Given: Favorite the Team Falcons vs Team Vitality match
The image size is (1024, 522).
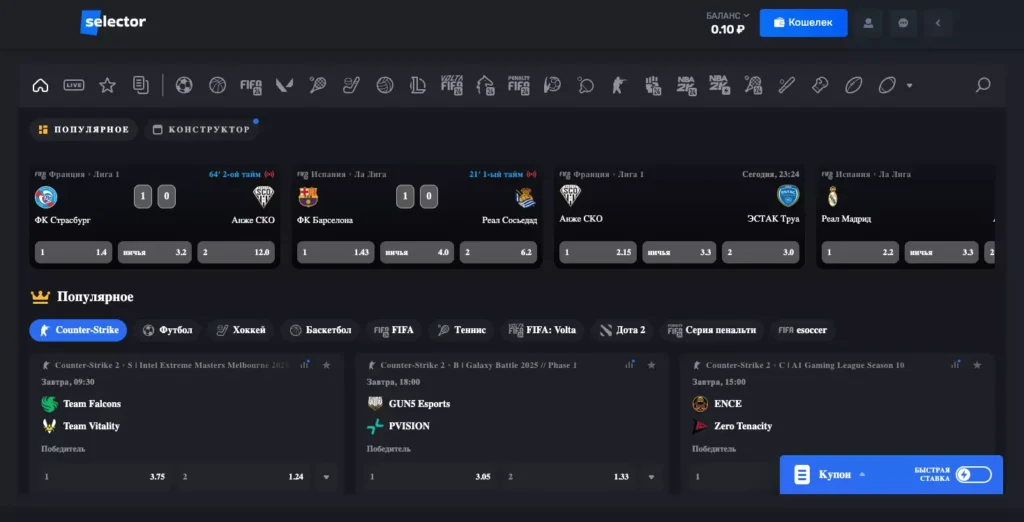Looking at the screenshot, I should click(x=326, y=365).
